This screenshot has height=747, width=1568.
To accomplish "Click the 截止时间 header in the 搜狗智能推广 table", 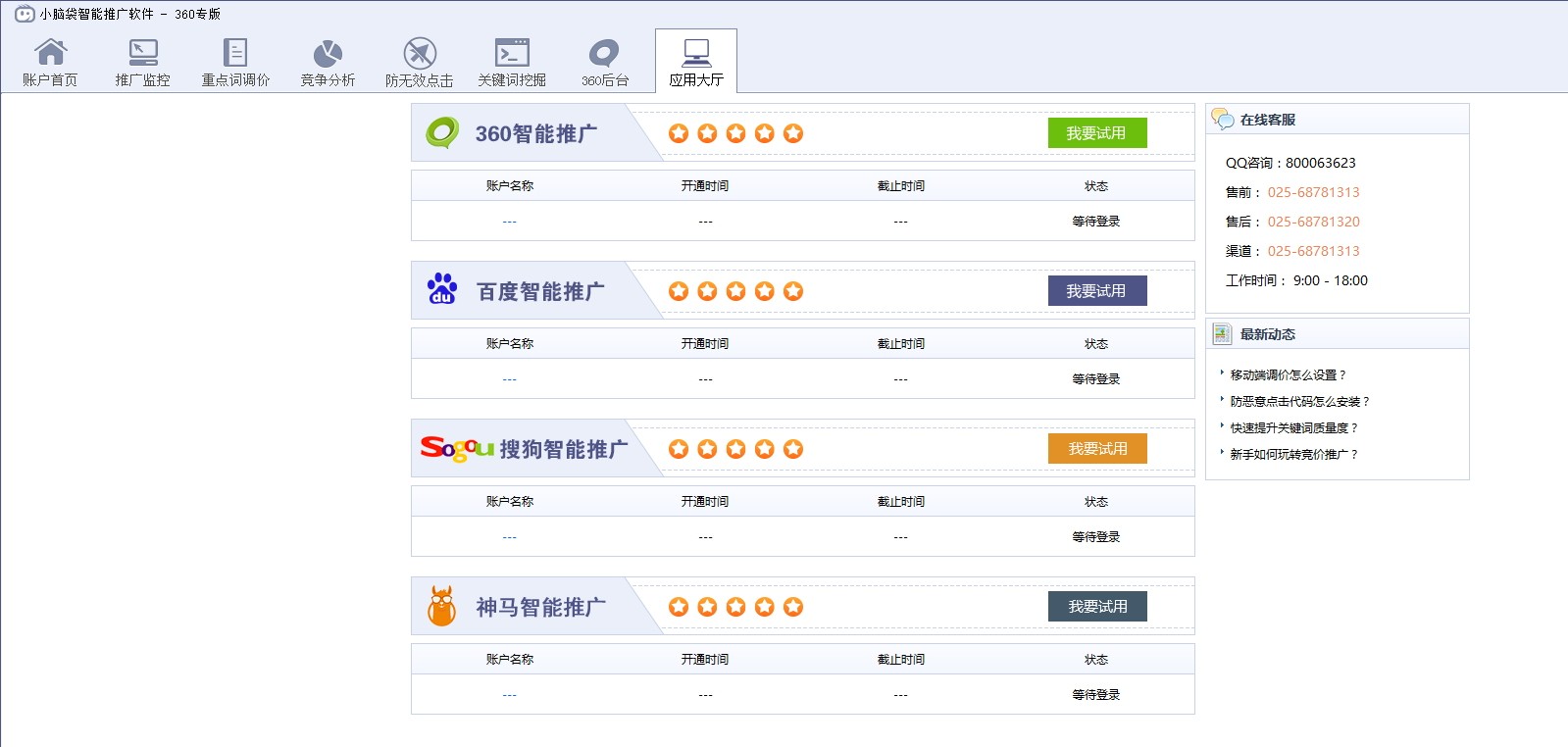I will (901, 502).
